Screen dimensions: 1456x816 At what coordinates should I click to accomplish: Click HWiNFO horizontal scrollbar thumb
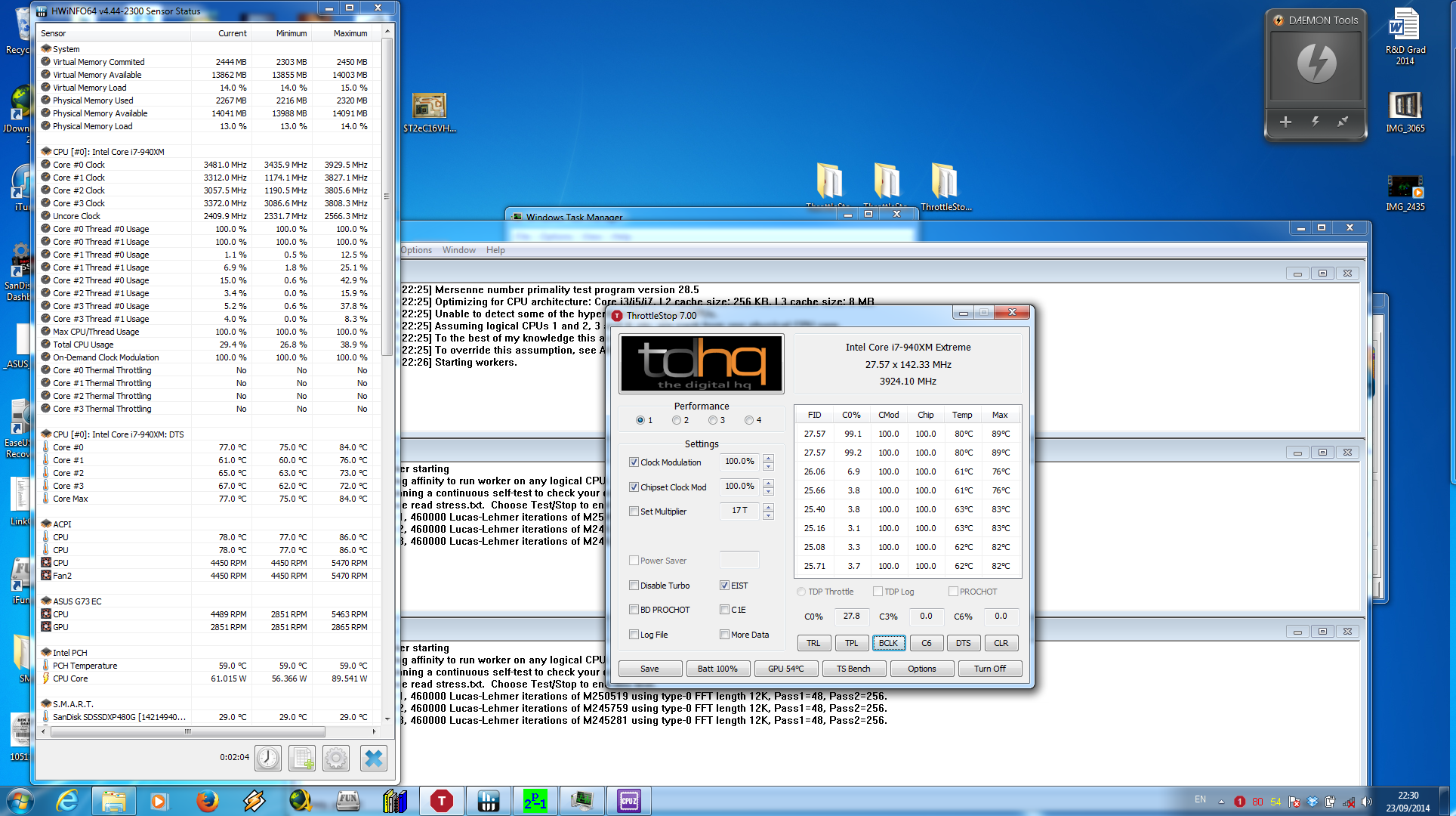coord(187,731)
